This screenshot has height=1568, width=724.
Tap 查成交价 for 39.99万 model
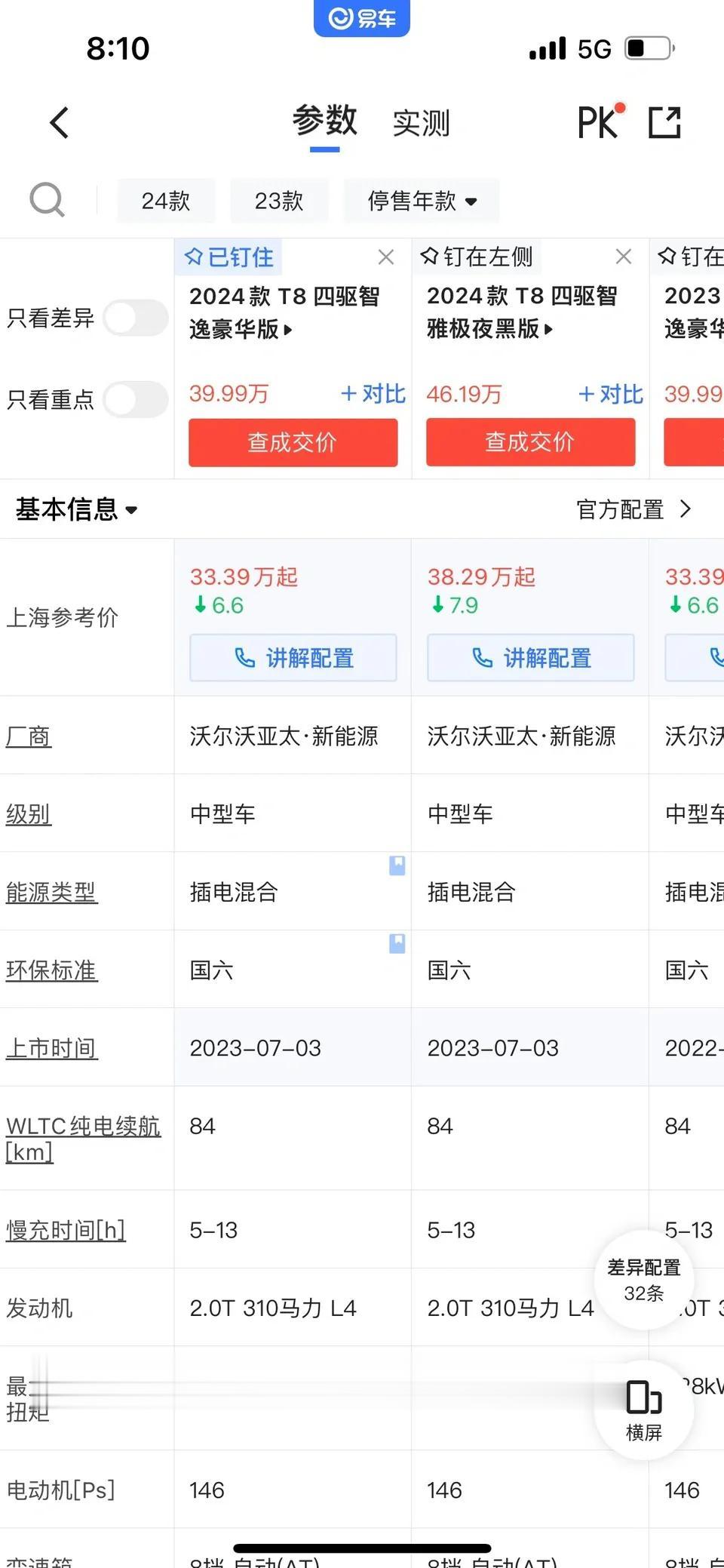tap(293, 442)
